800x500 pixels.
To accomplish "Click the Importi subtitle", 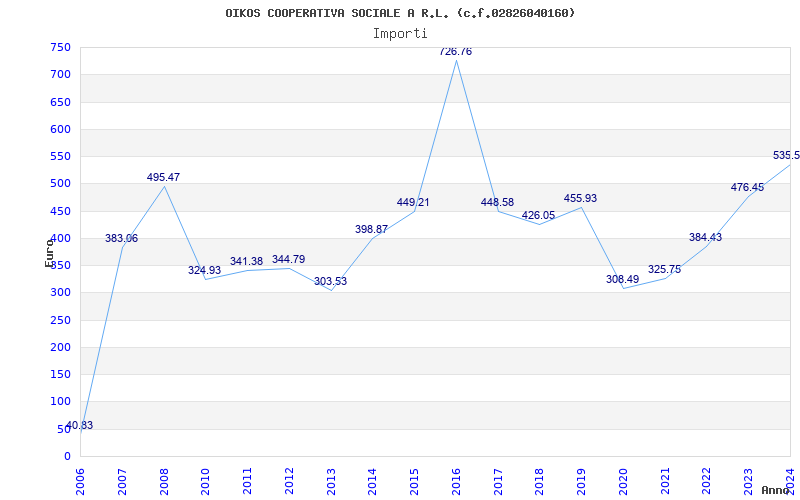I will pos(400,34).
